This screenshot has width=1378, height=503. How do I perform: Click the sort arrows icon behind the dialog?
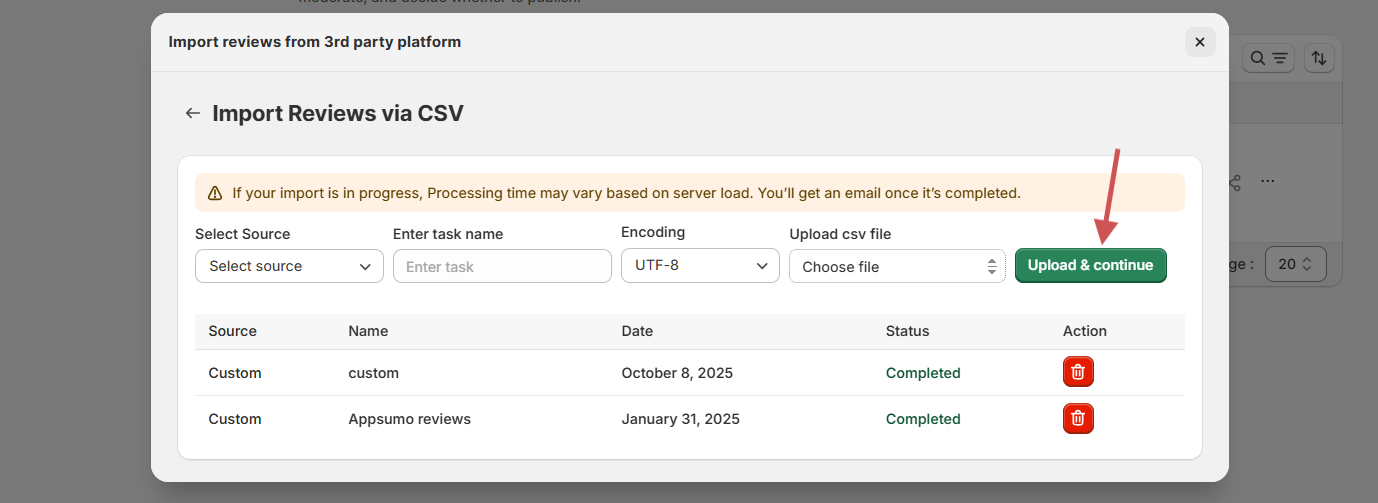click(1319, 58)
